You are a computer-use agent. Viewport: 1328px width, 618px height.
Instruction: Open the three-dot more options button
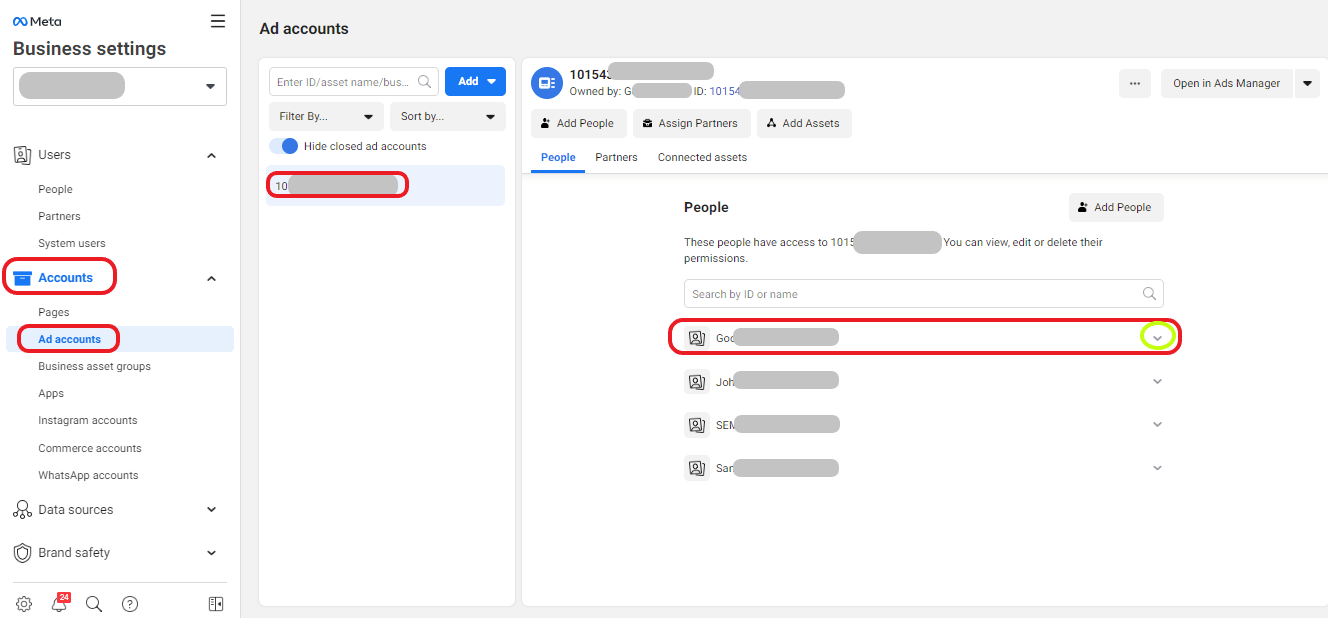click(x=1135, y=84)
